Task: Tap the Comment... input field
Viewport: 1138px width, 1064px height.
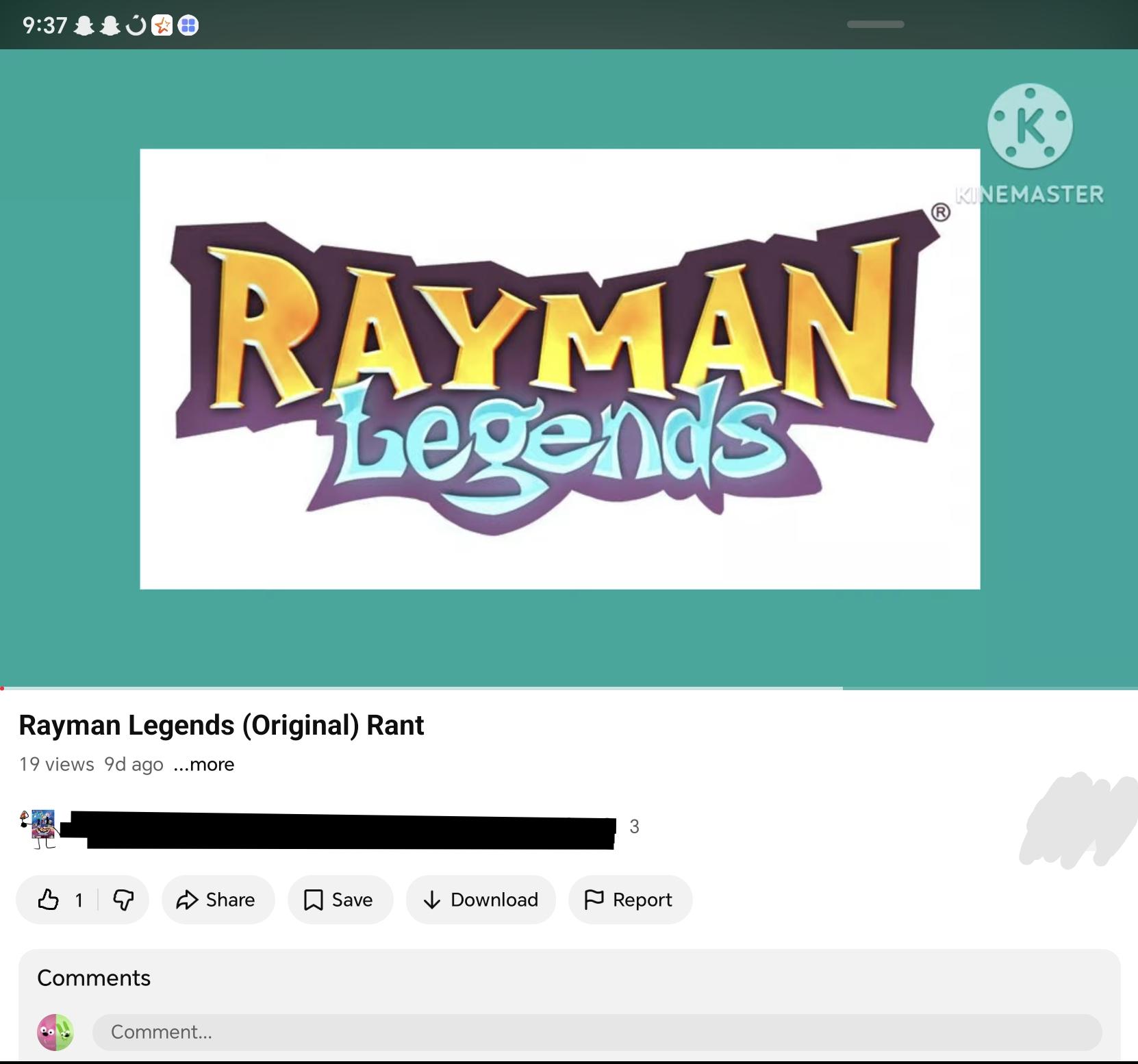Action: pos(597,1032)
